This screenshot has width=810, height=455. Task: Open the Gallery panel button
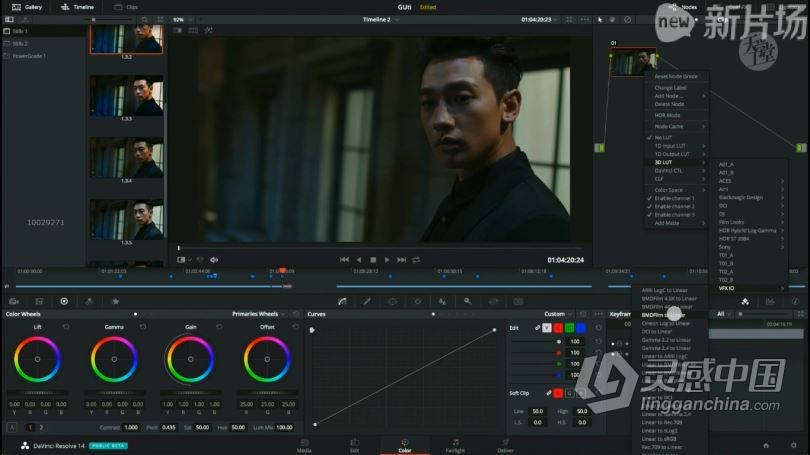pyautogui.click(x=27, y=7)
